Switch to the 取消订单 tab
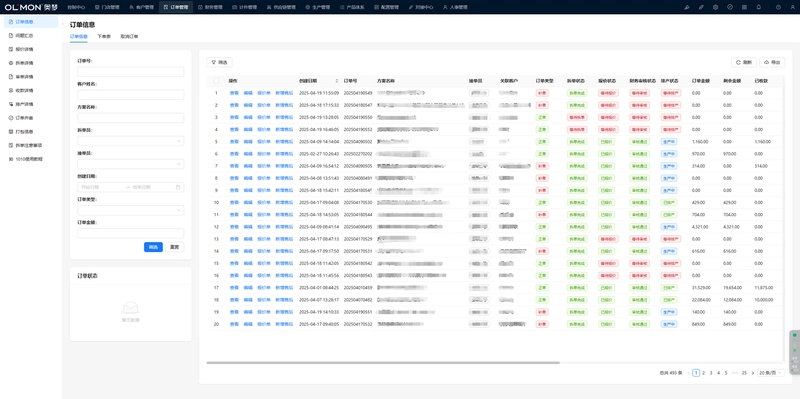The height and width of the screenshot is (399, 800). 129,37
